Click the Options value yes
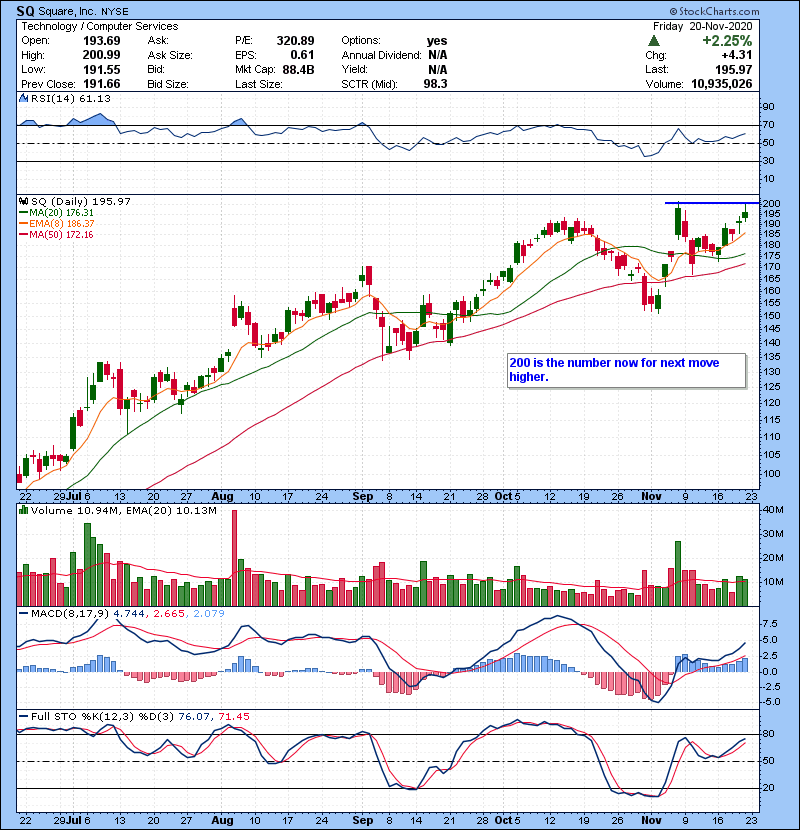The height and width of the screenshot is (830, 800). pos(437,41)
